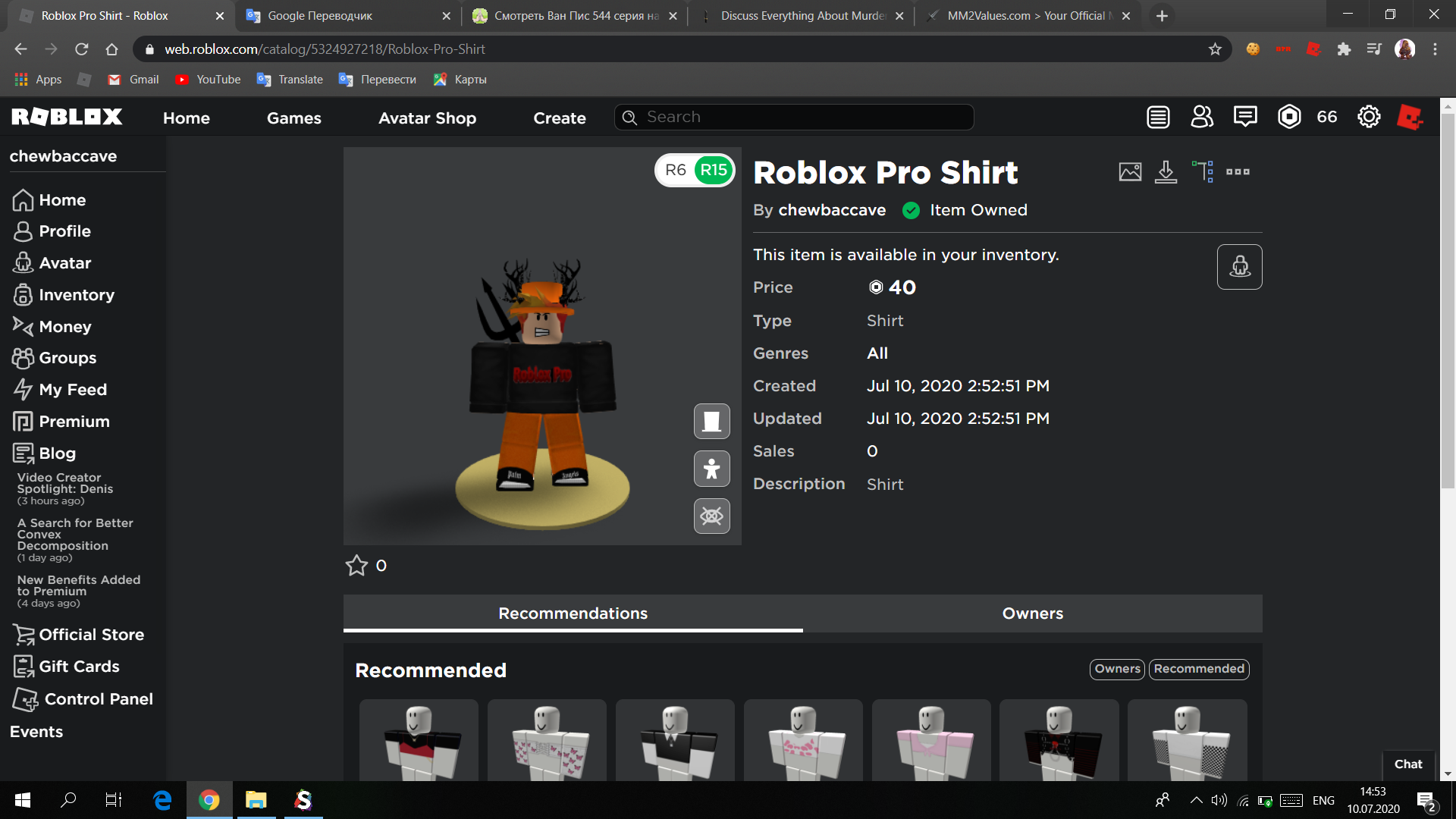This screenshot has width=1456, height=819.
Task: Switch to the Owners tab
Action: [1032, 613]
